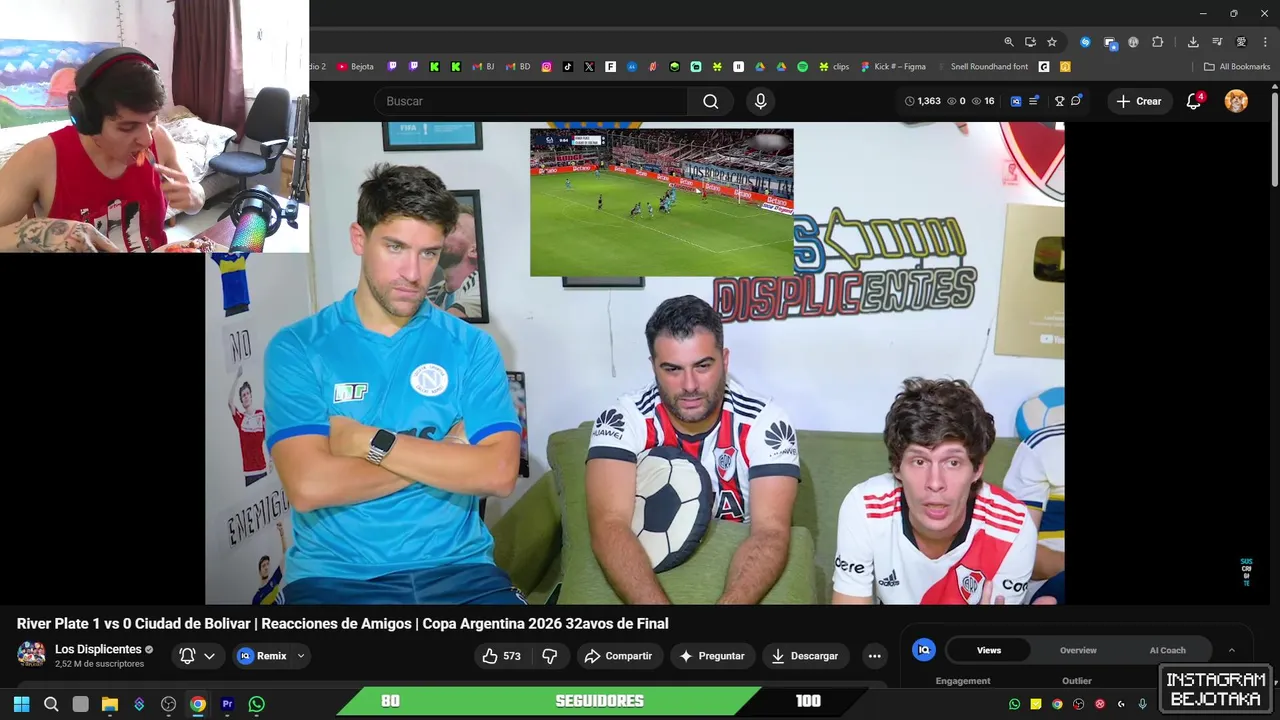Open the Gmail BJ bookmark

point(483,67)
